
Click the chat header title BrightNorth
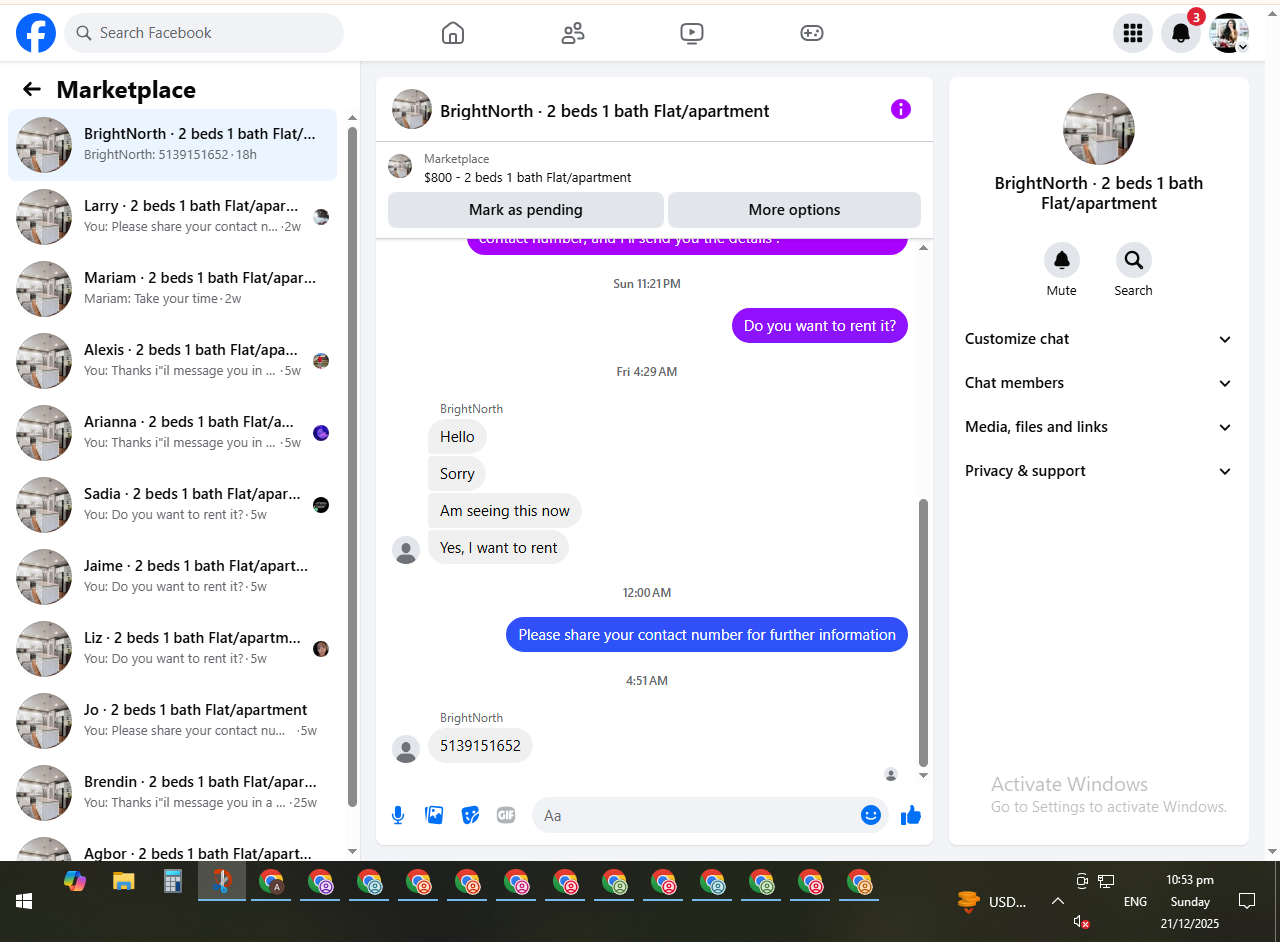[x=604, y=111]
